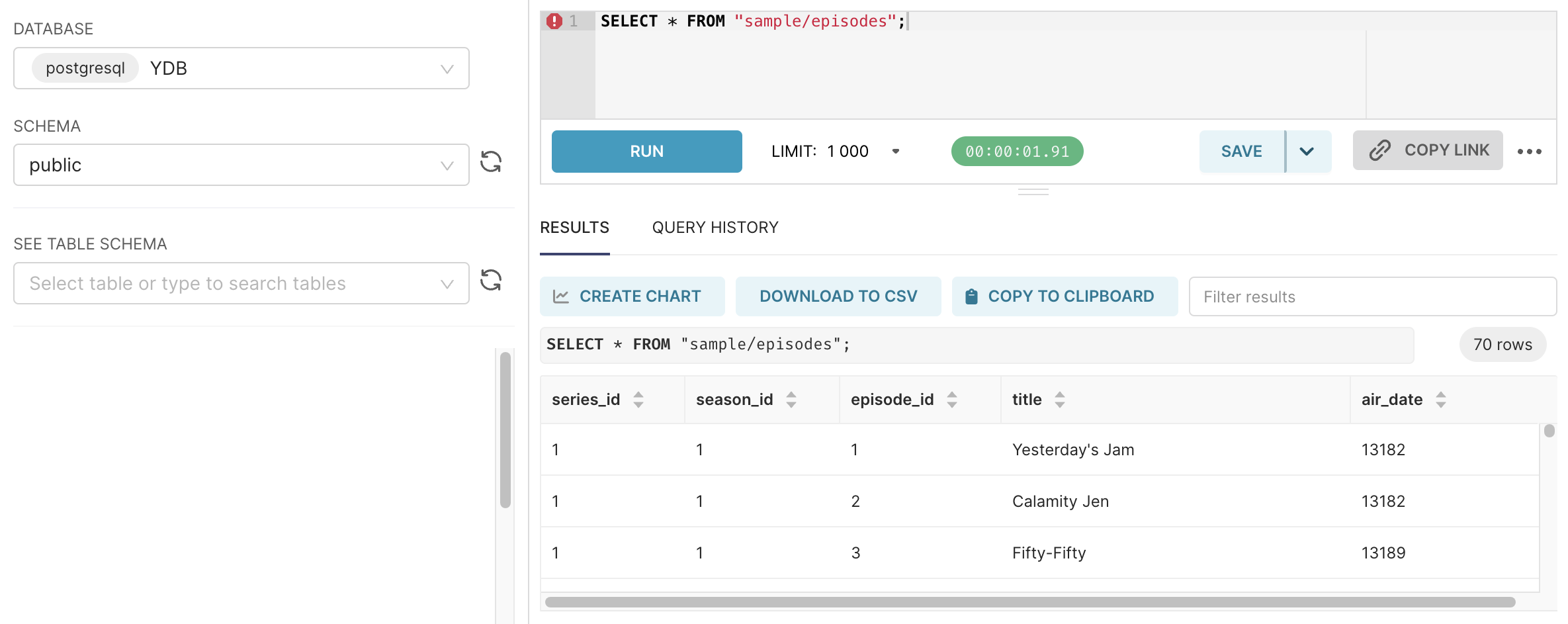The height and width of the screenshot is (624, 1568).
Task: Open the three-dots more options menu
Action: [x=1529, y=152]
